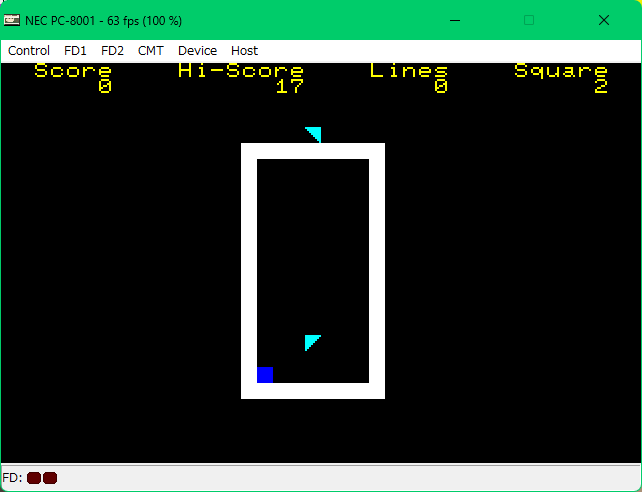Open the CMT cassette menu
This screenshot has height=492, width=642.
click(151, 50)
